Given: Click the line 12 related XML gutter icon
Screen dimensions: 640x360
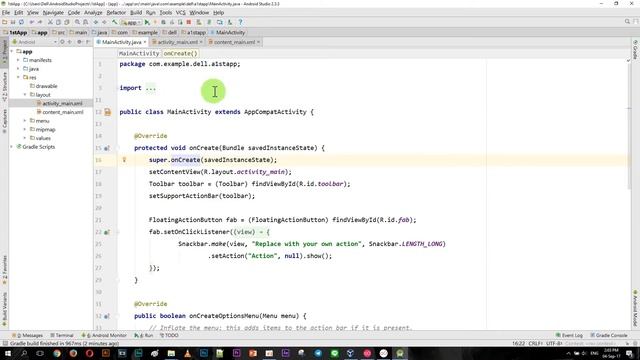Looking at the screenshot, I should (x=108, y=112).
